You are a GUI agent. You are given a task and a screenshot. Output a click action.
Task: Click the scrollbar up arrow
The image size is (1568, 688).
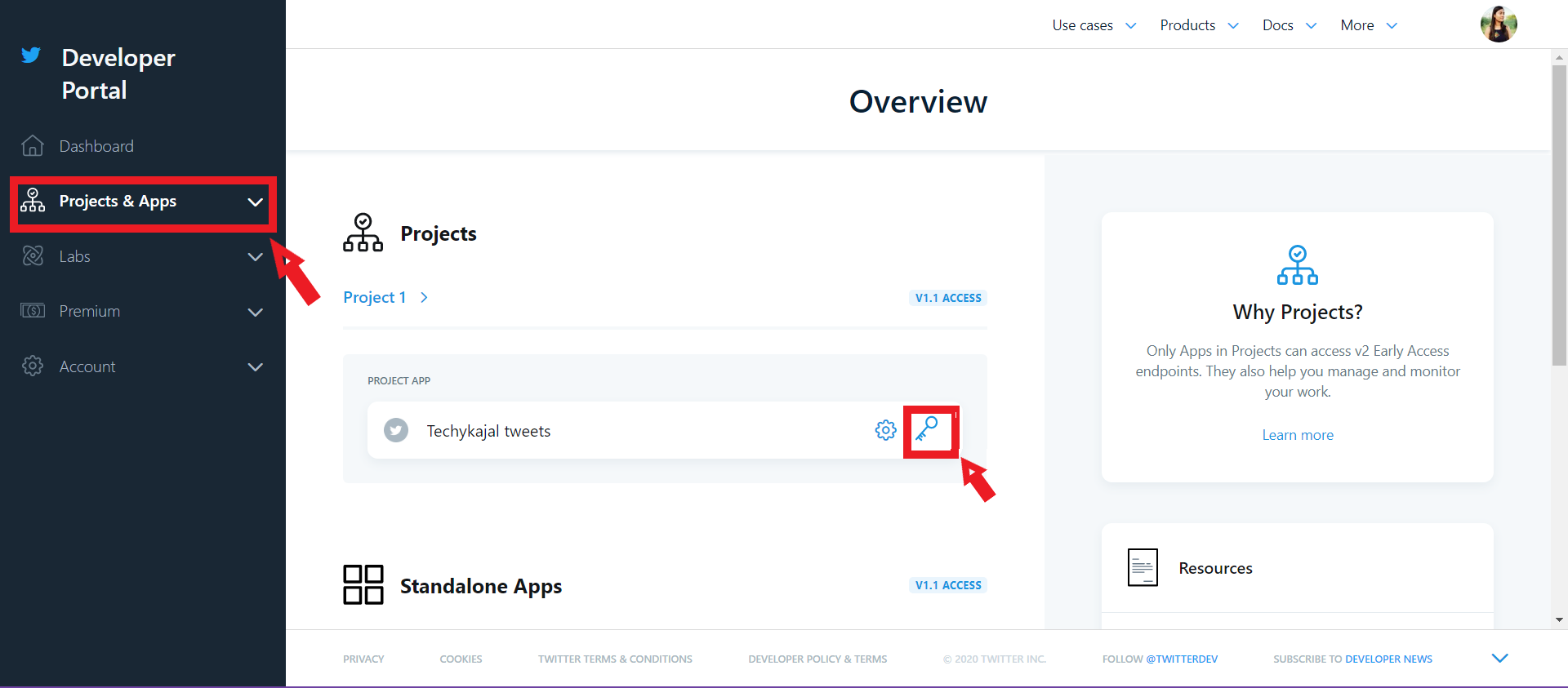tap(1559, 57)
